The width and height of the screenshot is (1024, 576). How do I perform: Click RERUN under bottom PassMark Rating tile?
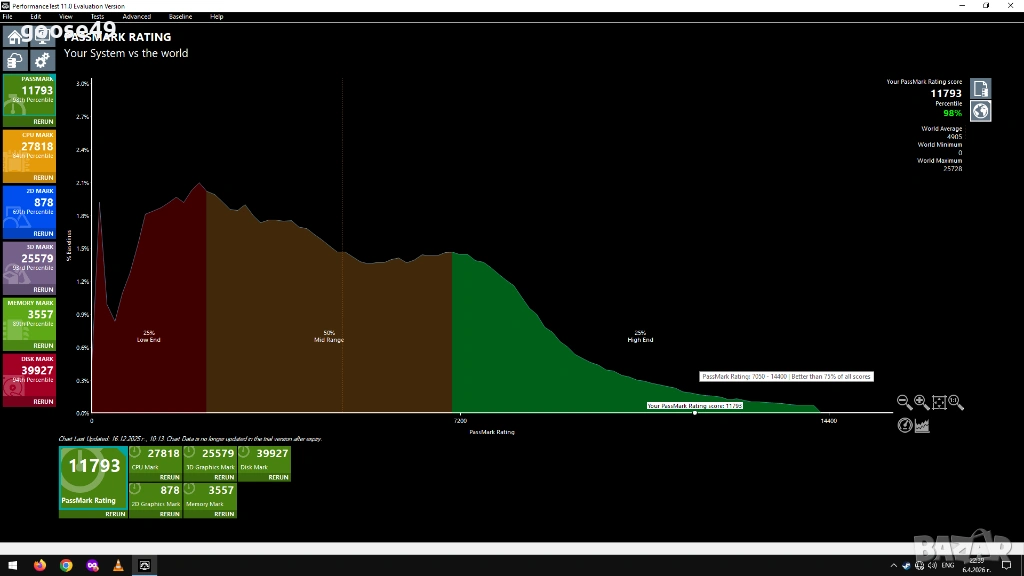(115, 515)
